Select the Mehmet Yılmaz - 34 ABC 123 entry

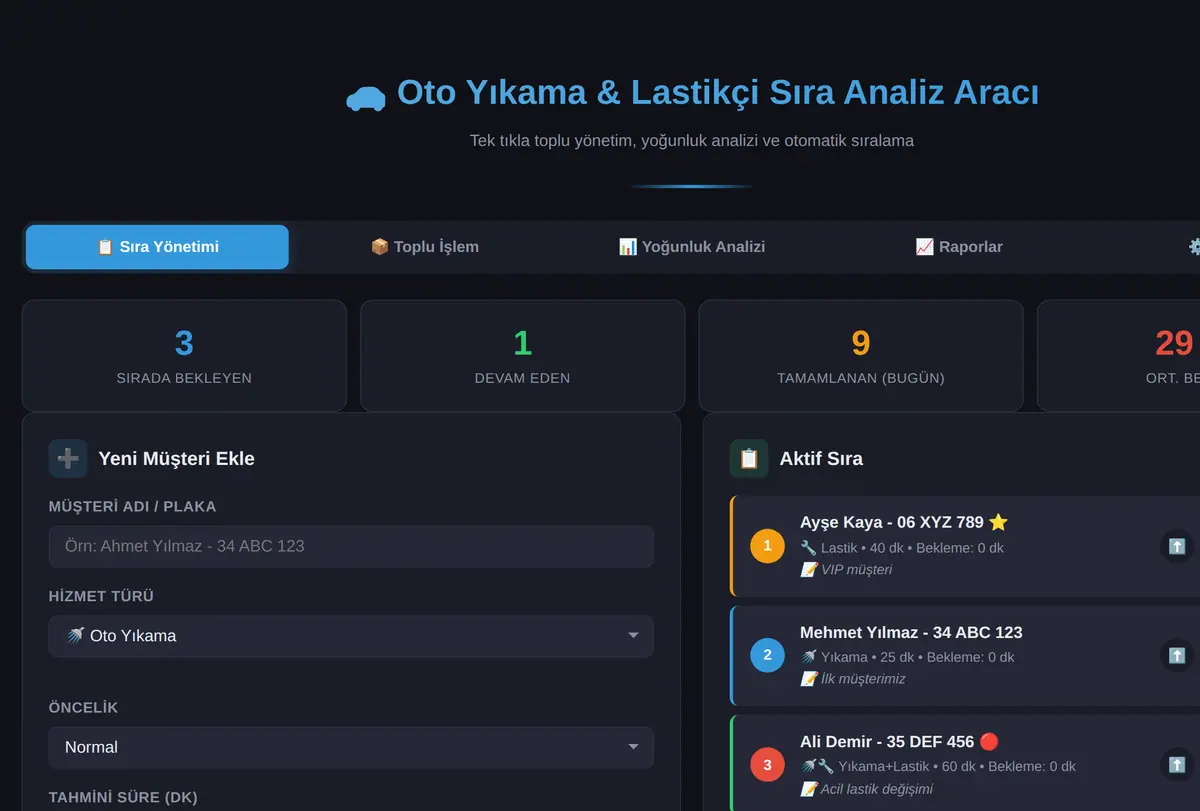coord(965,656)
